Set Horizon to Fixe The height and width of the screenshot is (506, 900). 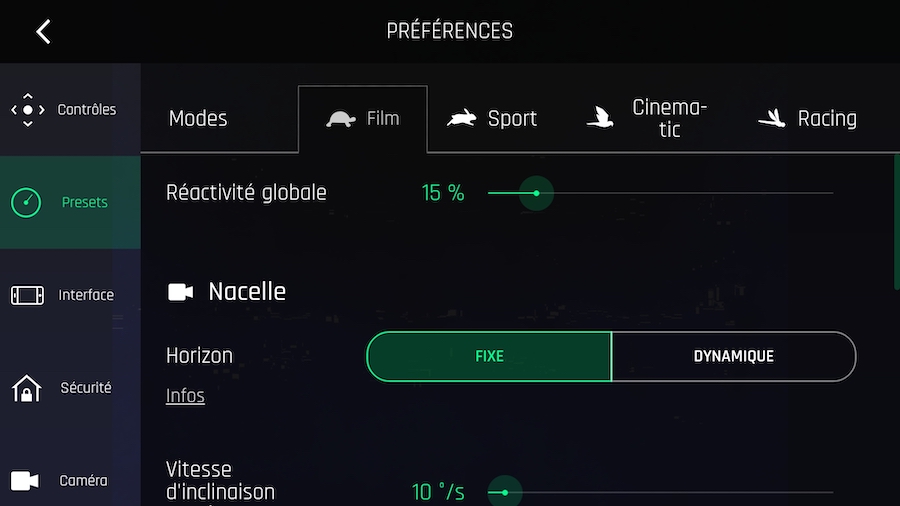(x=489, y=357)
